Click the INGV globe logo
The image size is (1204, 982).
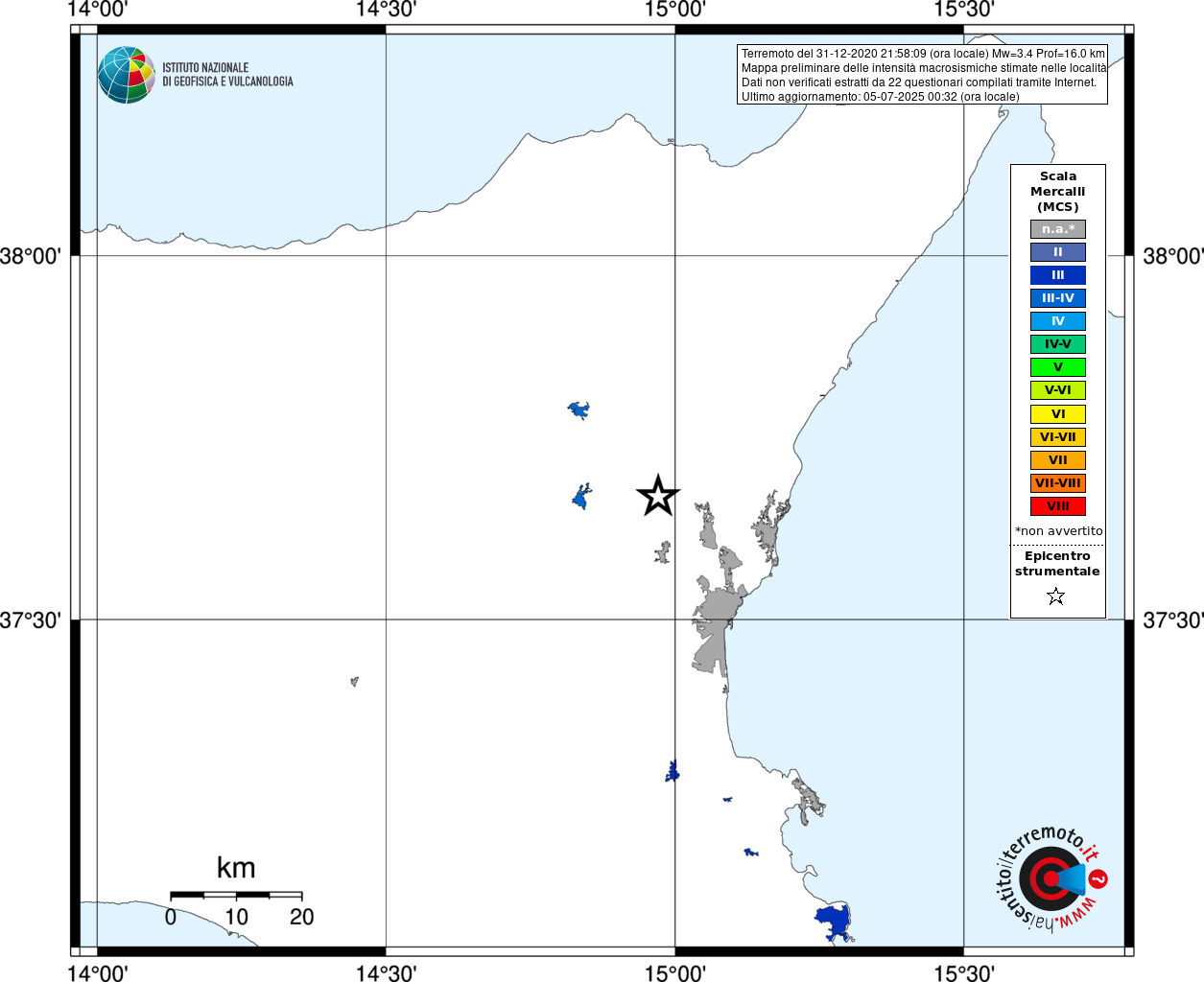coord(127,75)
